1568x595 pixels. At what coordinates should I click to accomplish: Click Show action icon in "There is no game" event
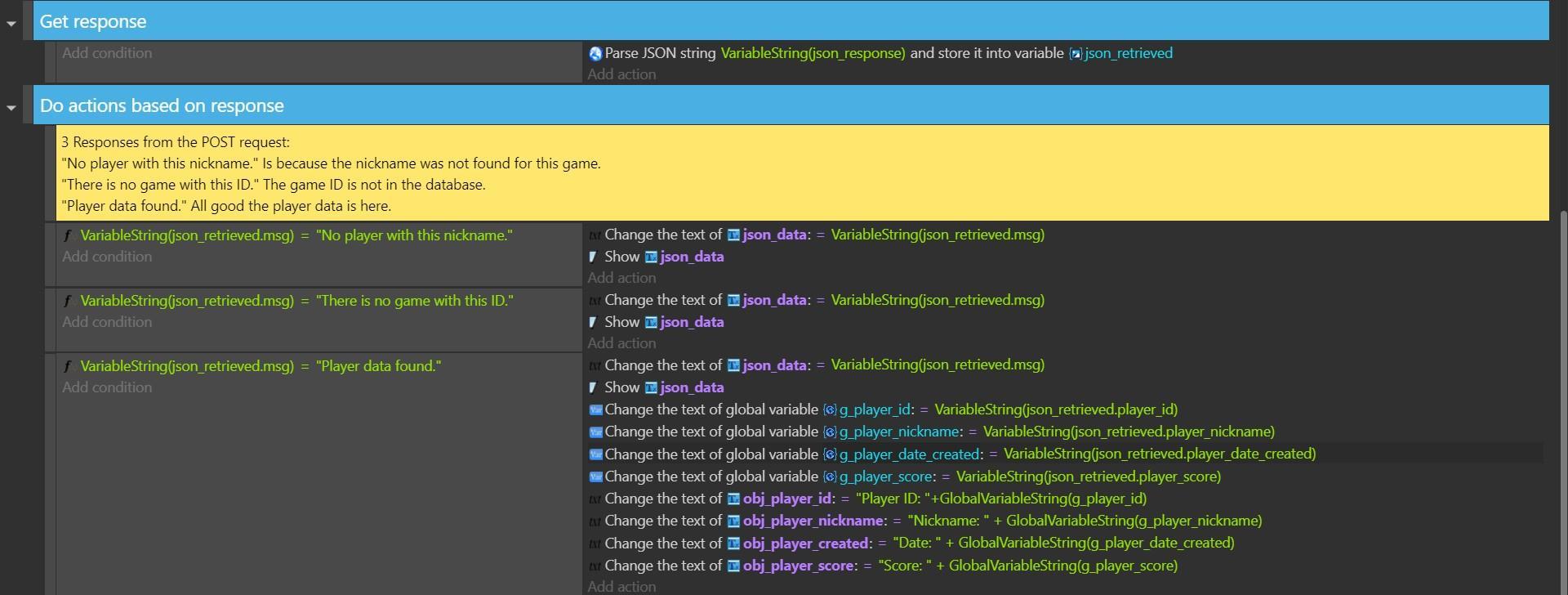594,322
